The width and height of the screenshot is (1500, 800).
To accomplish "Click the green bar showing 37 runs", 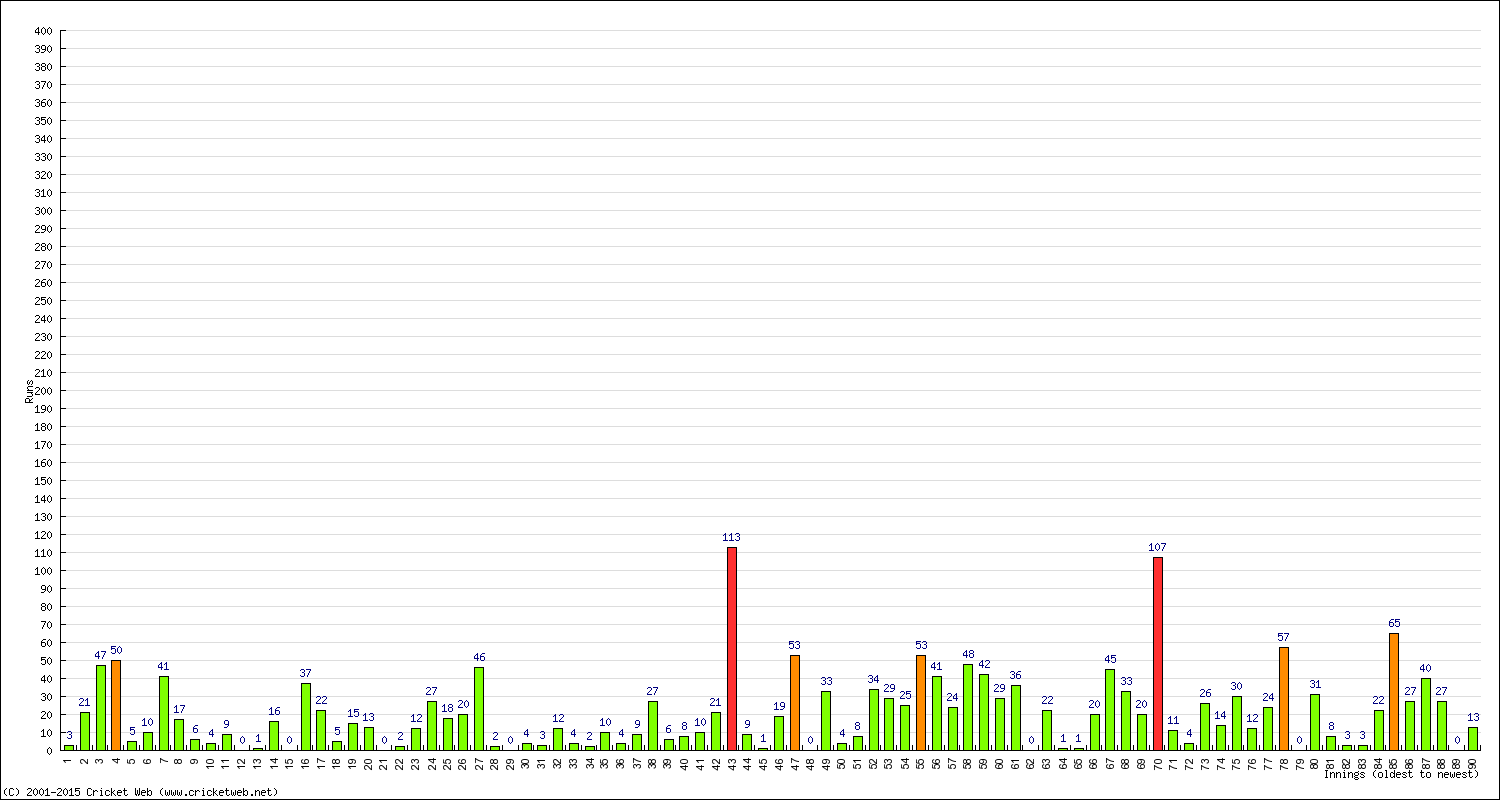I will point(306,717).
